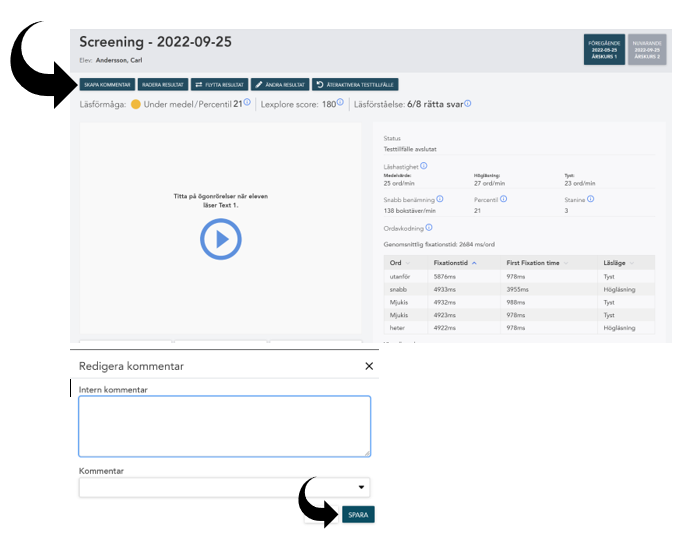
Task: Click the SPARA button
Action: (x=358, y=515)
